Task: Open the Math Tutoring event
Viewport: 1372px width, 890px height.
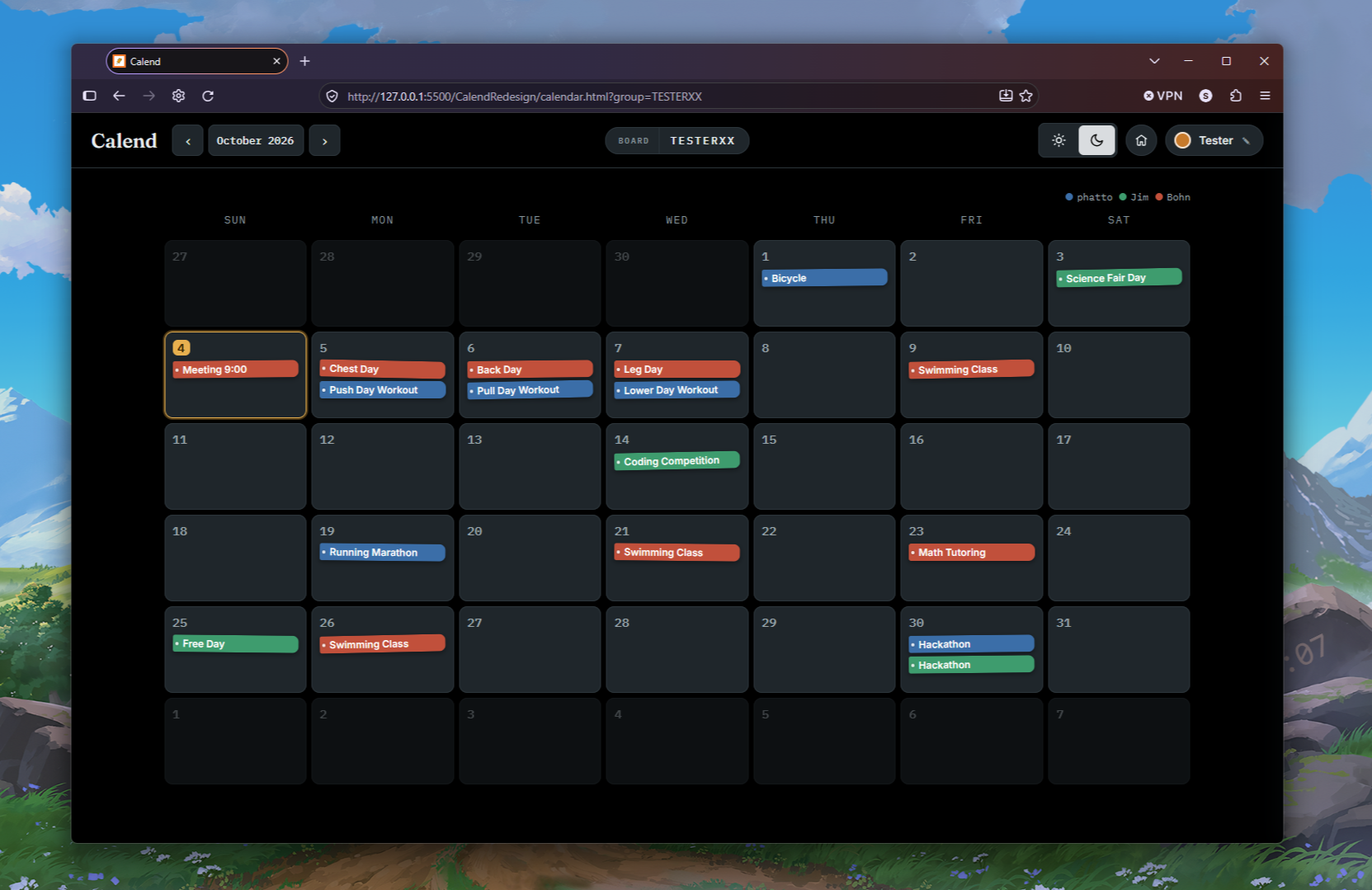Action: [x=971, y=553]
